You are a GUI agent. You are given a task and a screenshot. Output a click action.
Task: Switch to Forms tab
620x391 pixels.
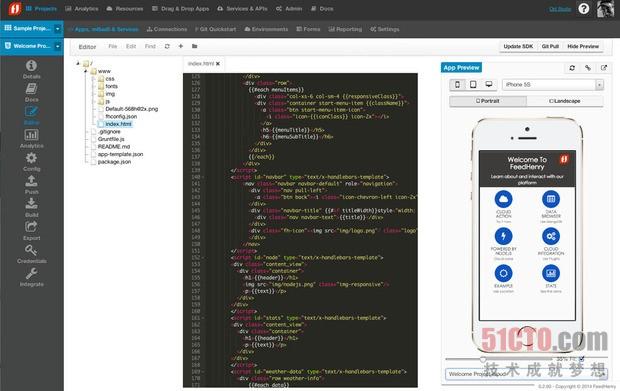click(x=308, y=29)
